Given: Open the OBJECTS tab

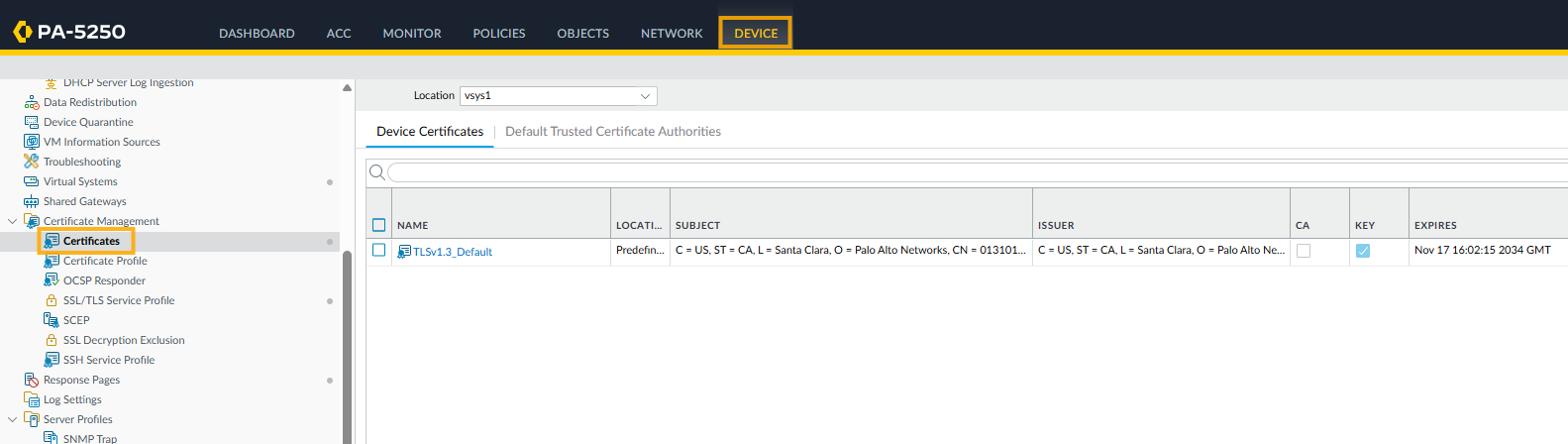Looking at the screenshot, I should [583, 33].
